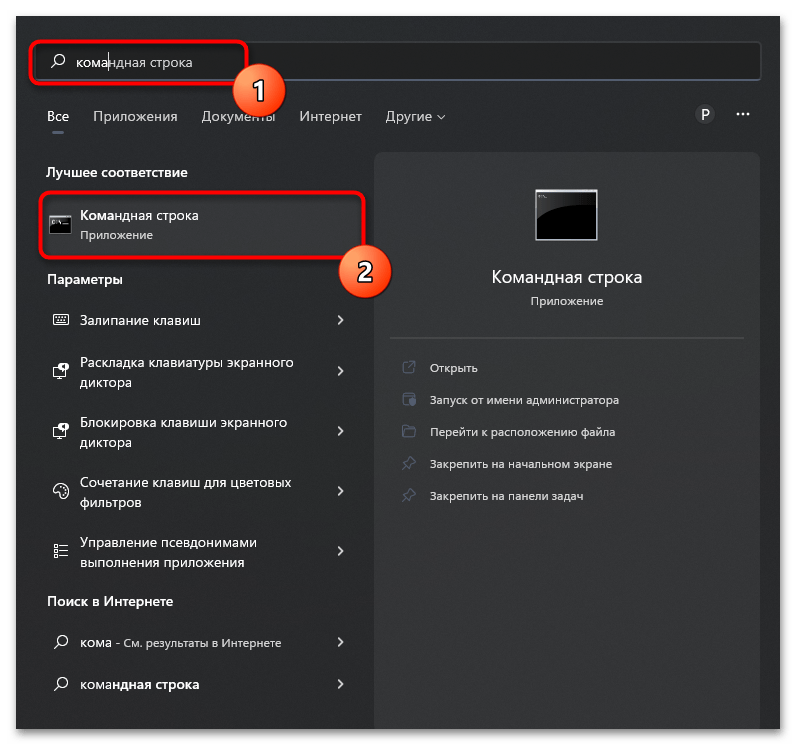Click the large Command Prompt thumbnail in preview
This screenshot has height=745, width=796.
[566, 215]
